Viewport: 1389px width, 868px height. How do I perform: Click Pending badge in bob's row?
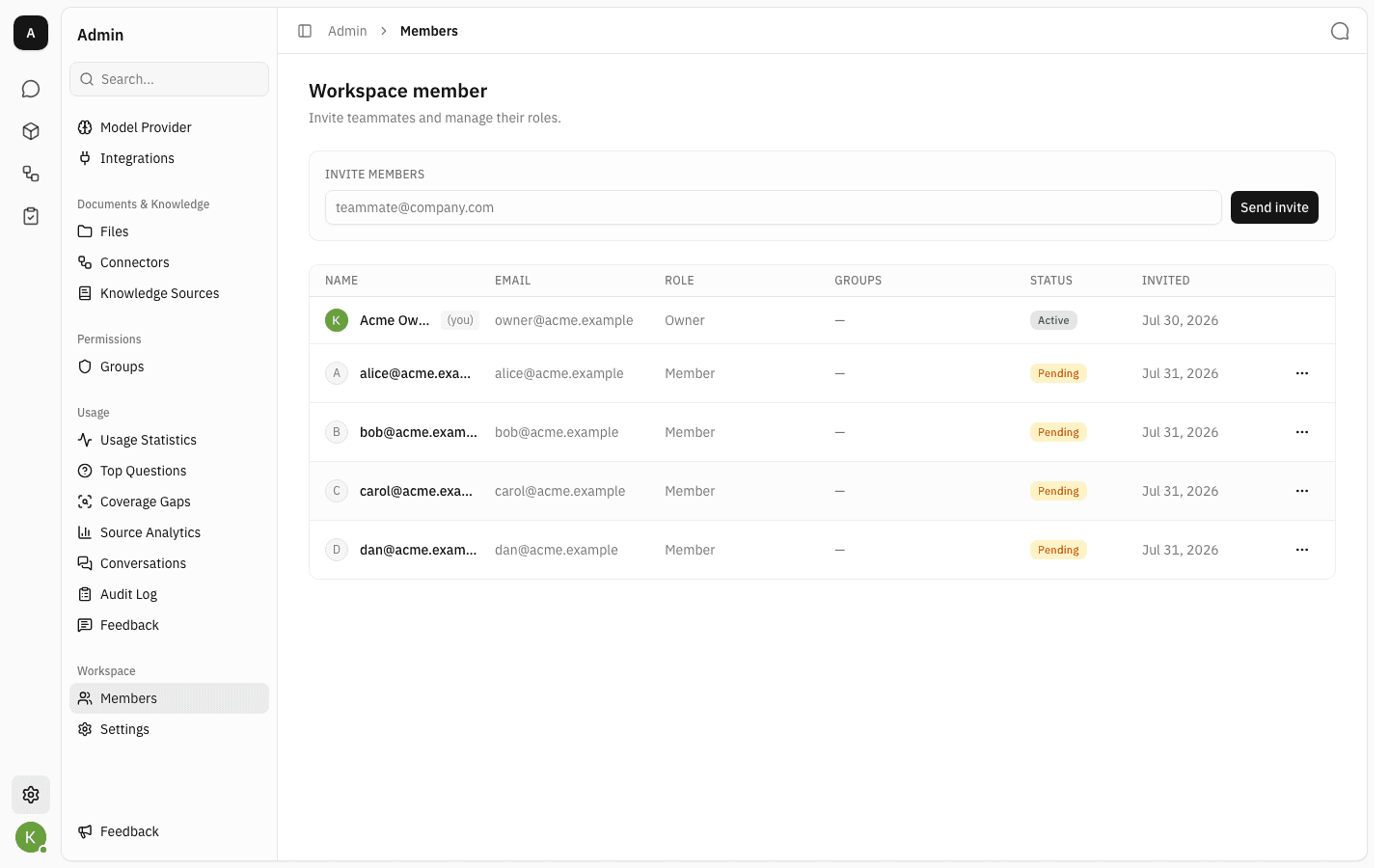(1058, 432)
